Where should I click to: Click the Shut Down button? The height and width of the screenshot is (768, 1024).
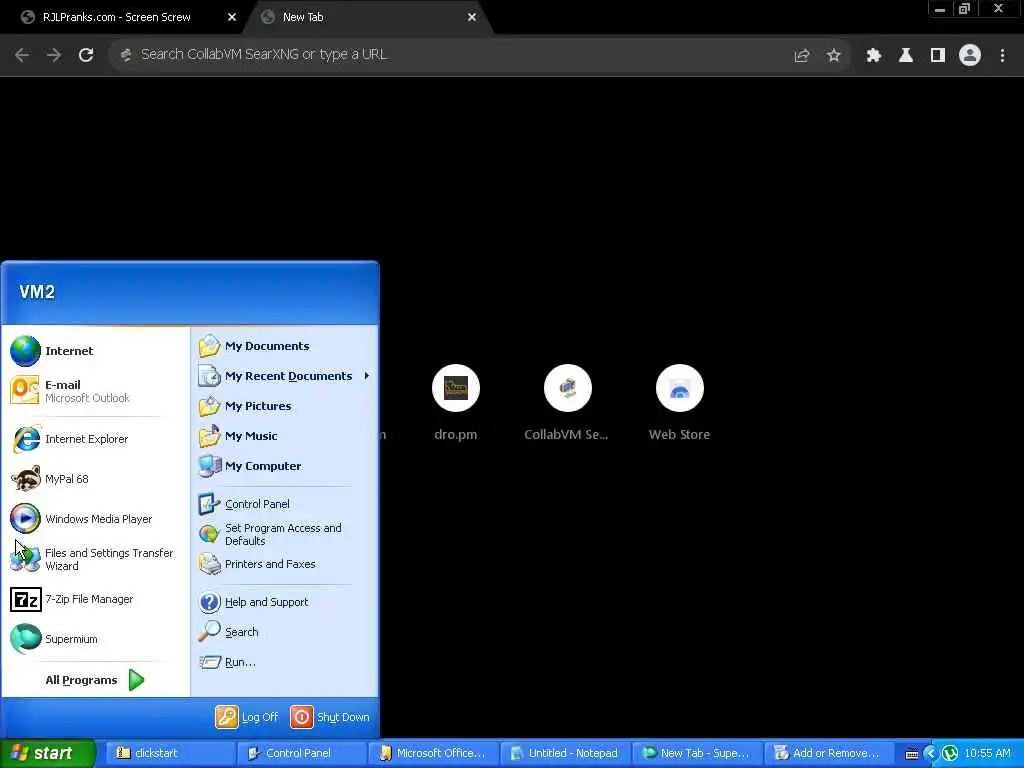330,717
